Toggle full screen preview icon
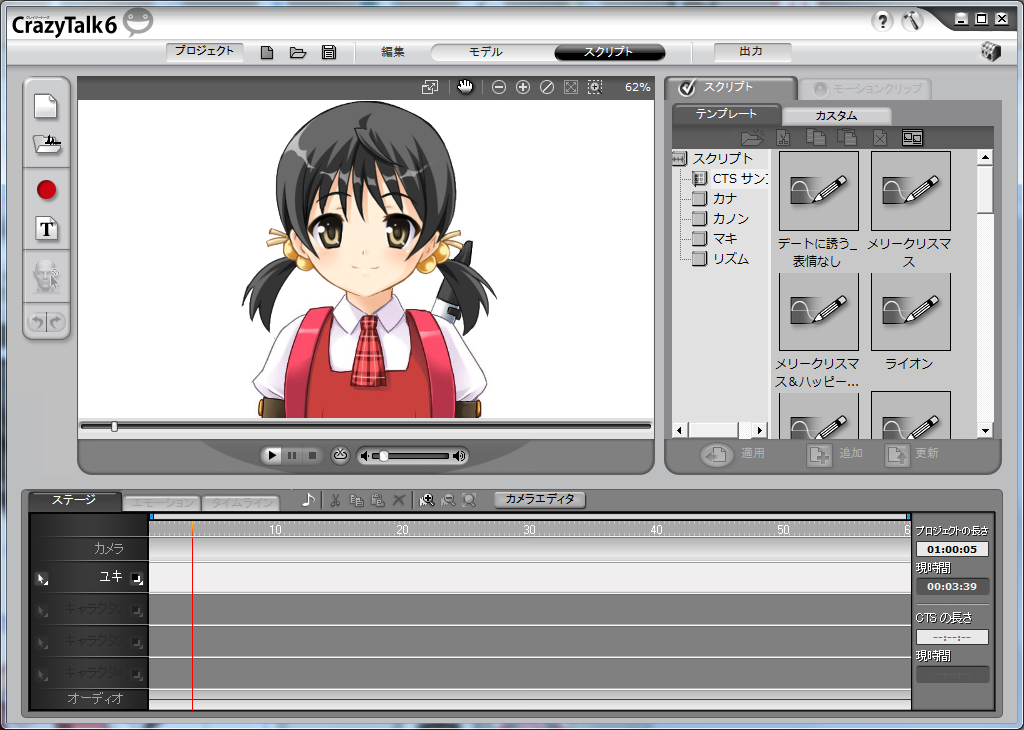 [430, 87]
